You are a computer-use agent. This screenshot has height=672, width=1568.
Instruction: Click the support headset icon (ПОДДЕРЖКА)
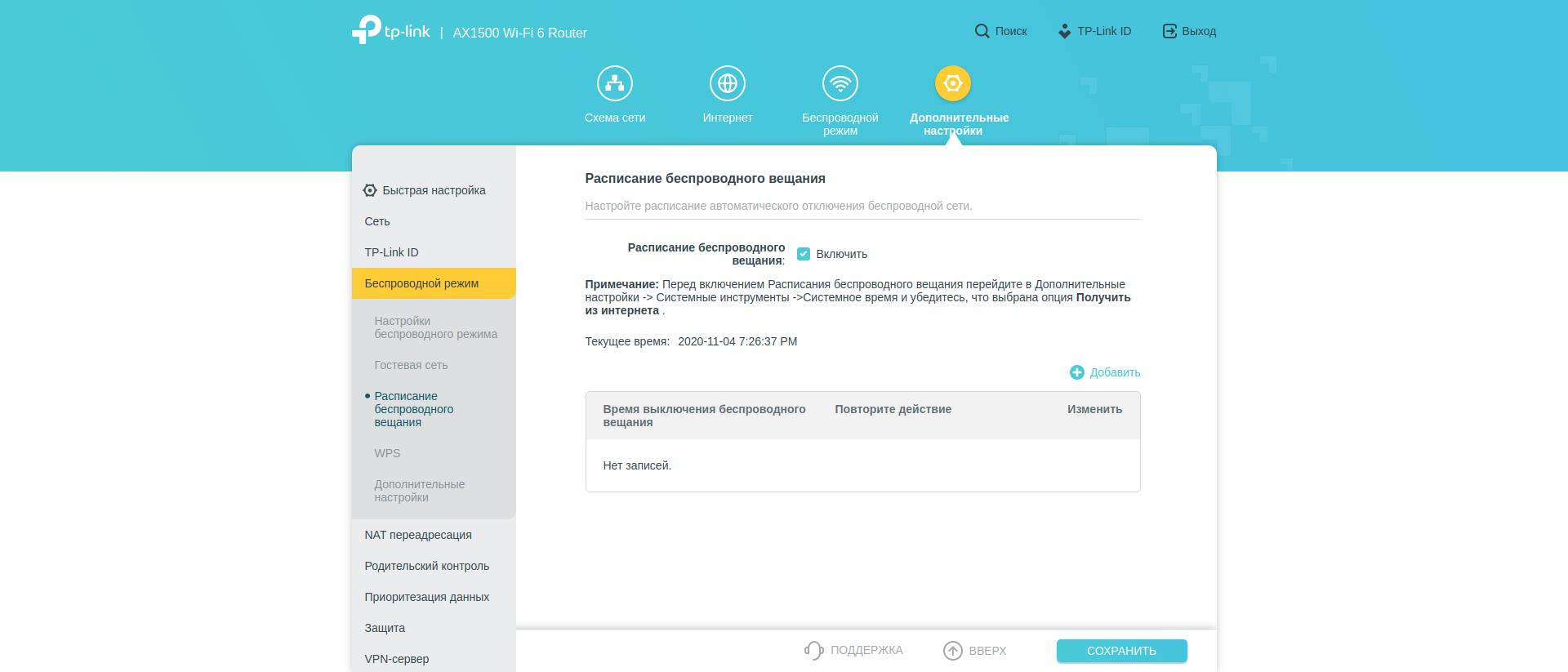click(813, 650)
